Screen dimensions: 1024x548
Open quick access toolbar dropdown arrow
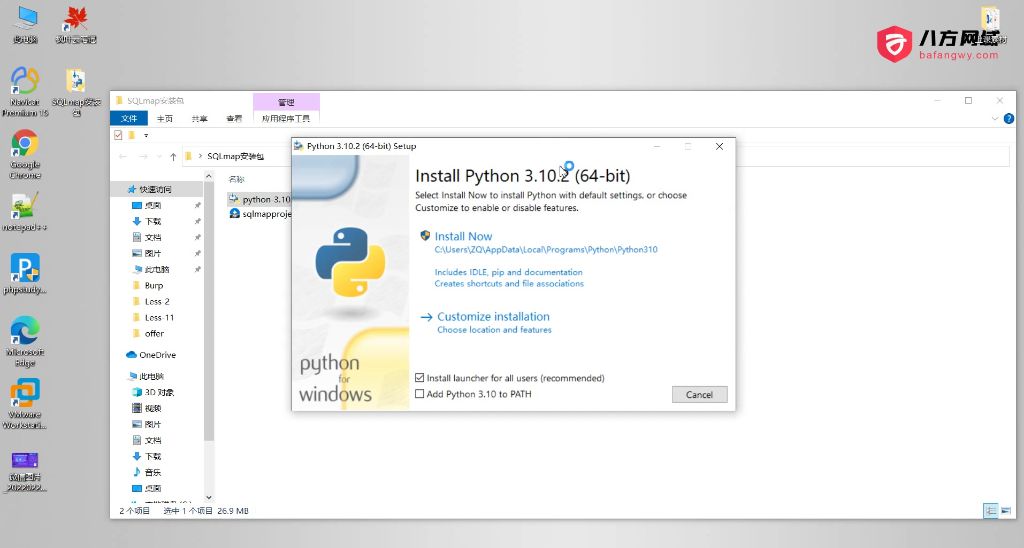(146, 135)
